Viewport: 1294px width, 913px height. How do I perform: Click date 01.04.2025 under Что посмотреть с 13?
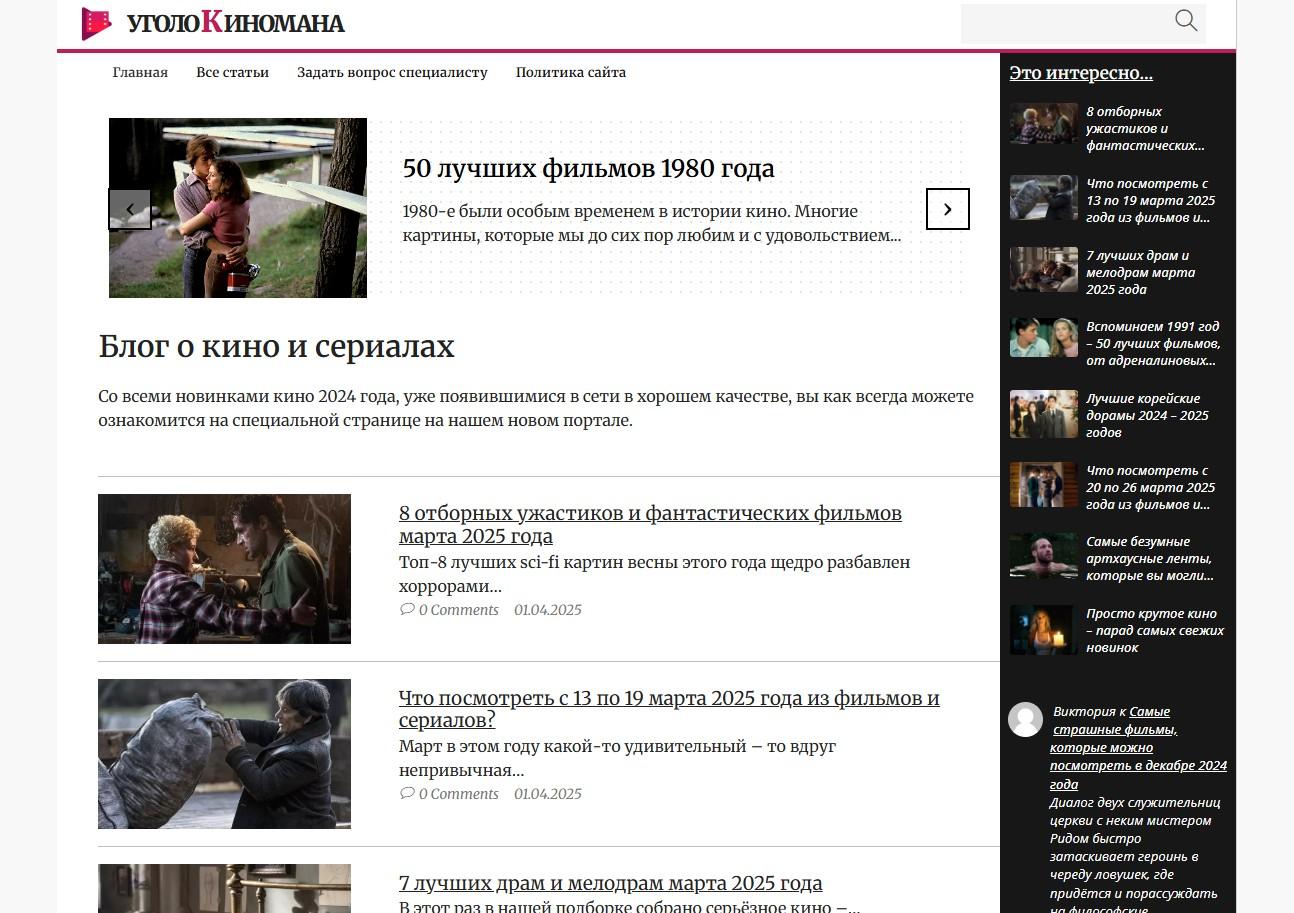pyautogui.click(x=548, y=794)
